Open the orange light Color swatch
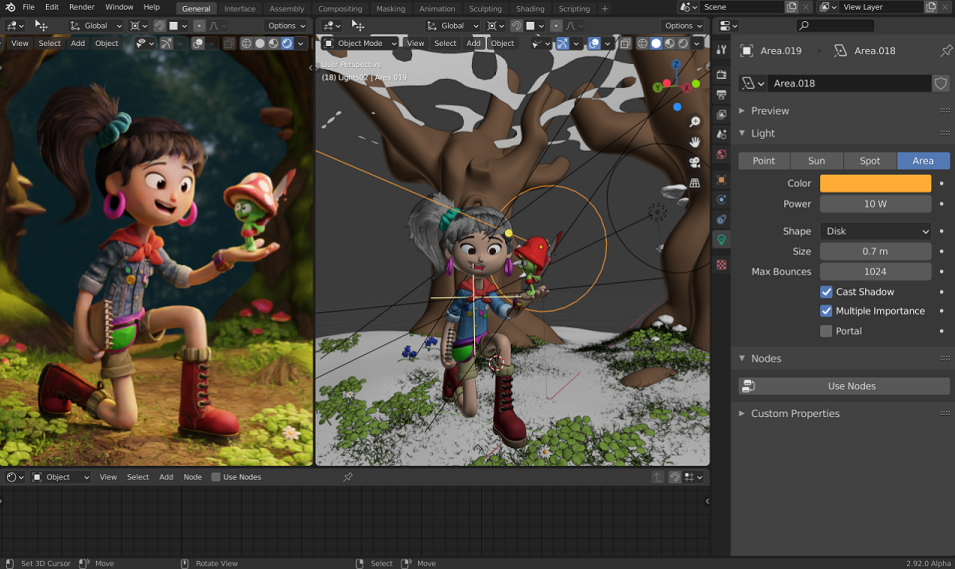The image size is (955, 569). pos(875,183)
